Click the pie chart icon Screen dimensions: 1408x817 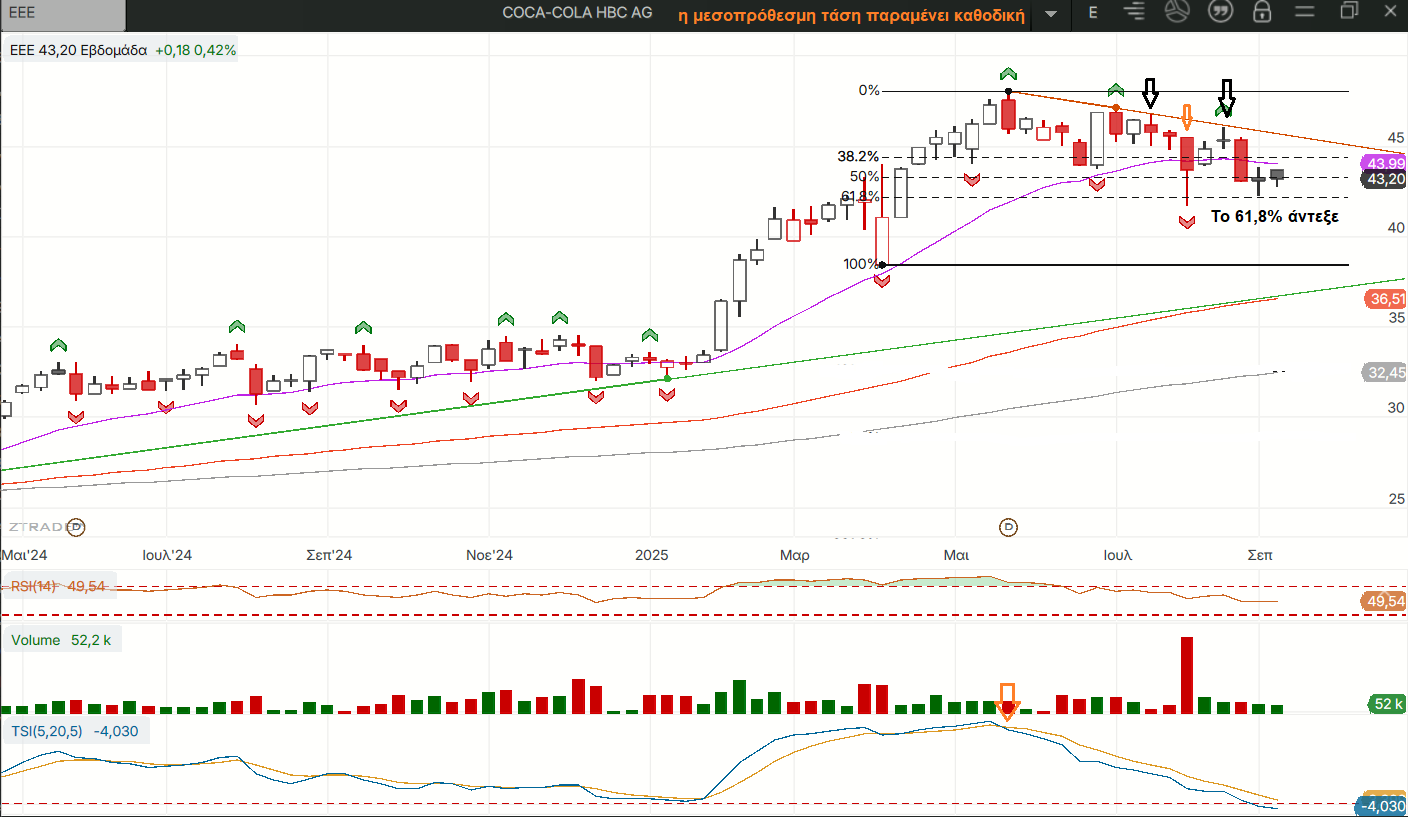click(1177, 12)
